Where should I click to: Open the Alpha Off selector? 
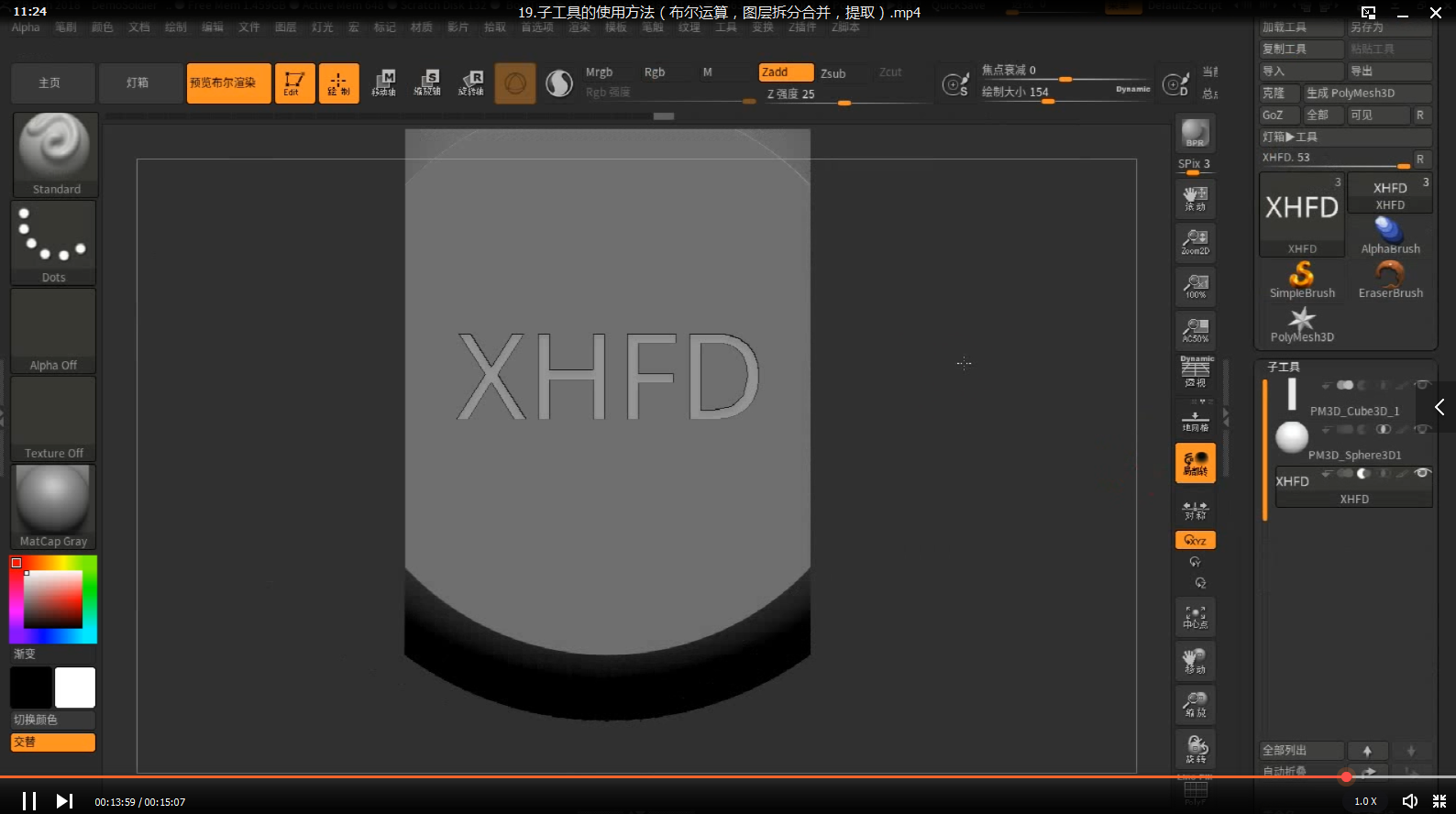(x=53, y=331)
